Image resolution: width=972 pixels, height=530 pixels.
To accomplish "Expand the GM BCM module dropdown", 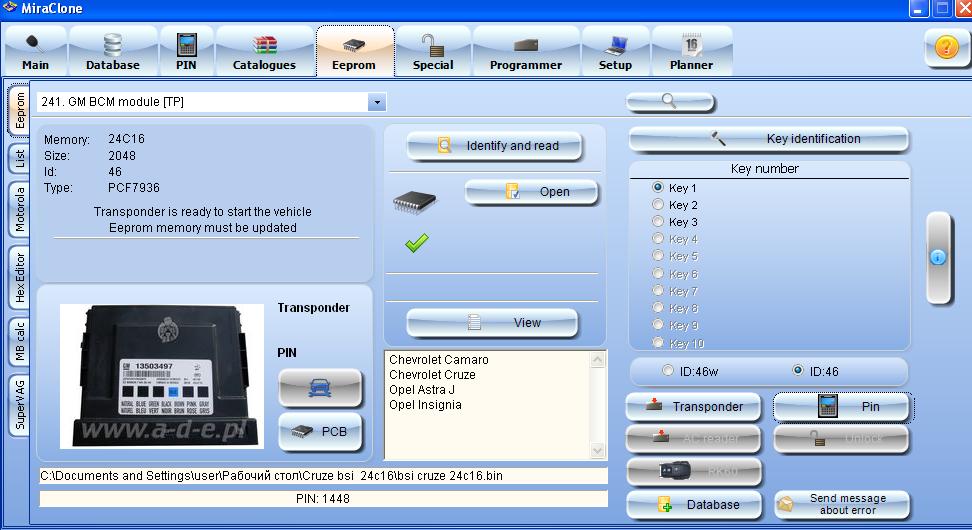I will click(x=376, y=102).
